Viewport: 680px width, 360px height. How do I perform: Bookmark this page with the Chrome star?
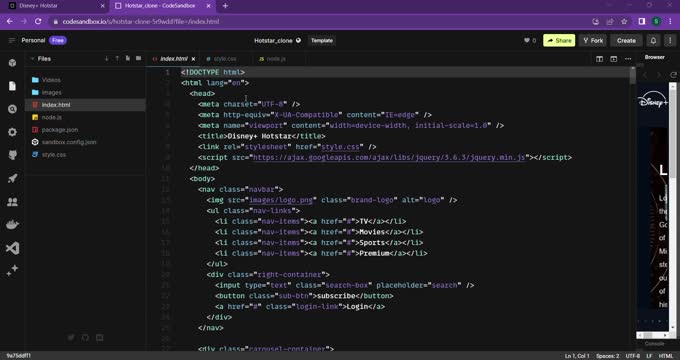click(x=624, y=21)
